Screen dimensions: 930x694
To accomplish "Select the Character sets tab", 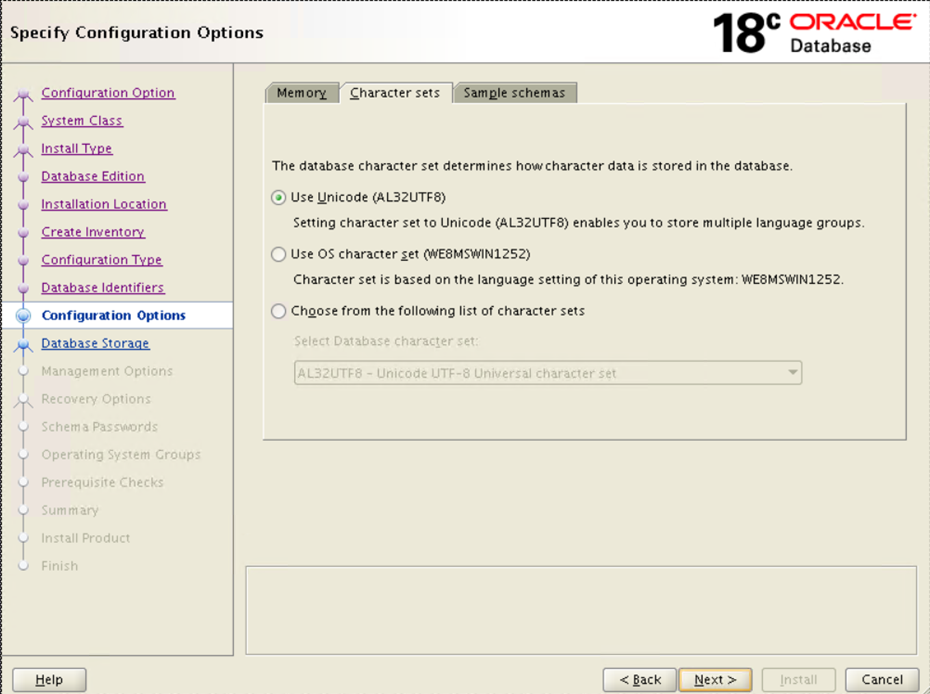I will point(395,93).
